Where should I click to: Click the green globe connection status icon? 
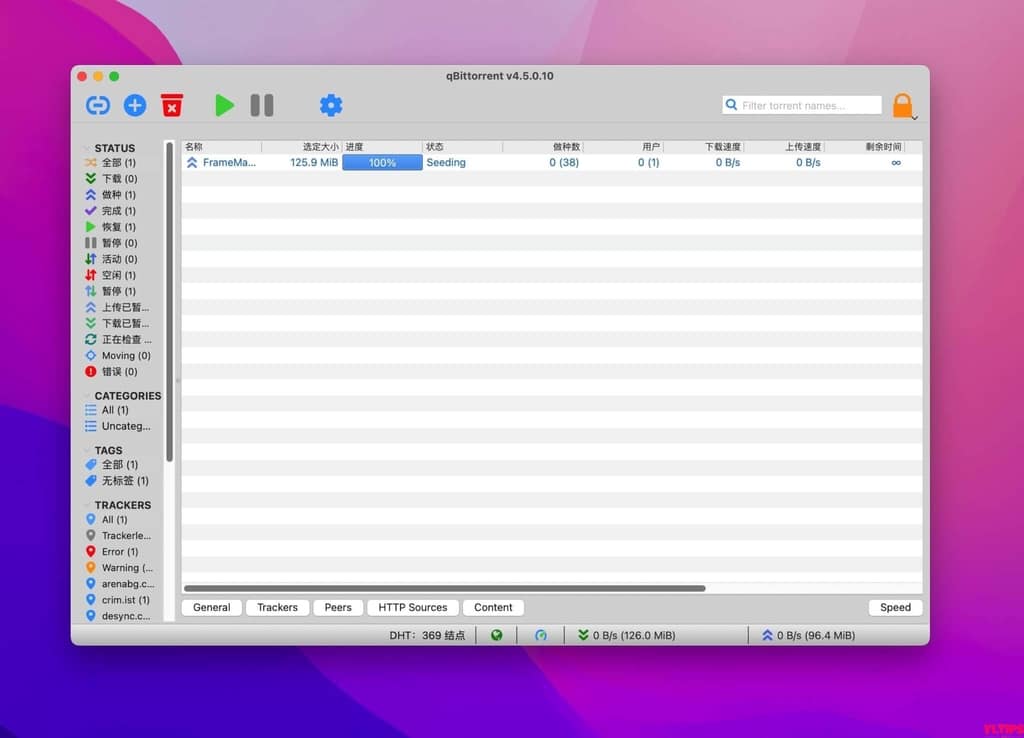coord(496,635)
